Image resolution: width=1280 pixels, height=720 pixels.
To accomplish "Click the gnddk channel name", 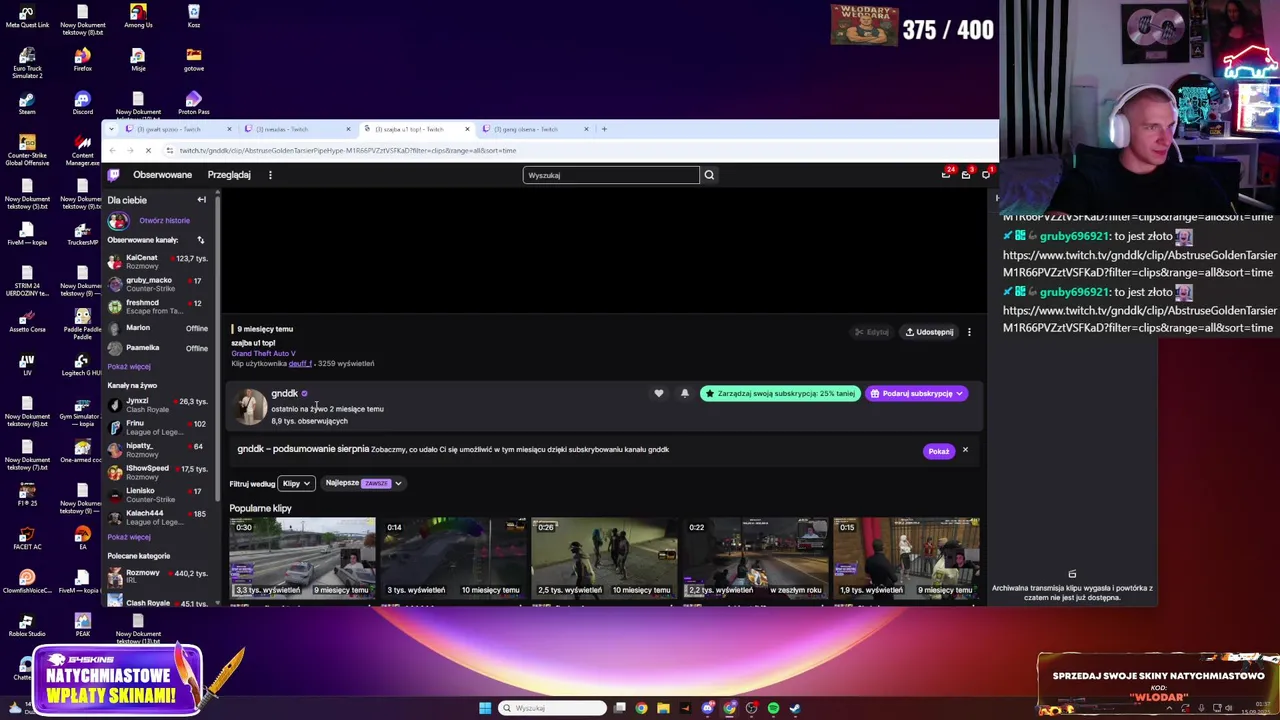I will [284, 393].
